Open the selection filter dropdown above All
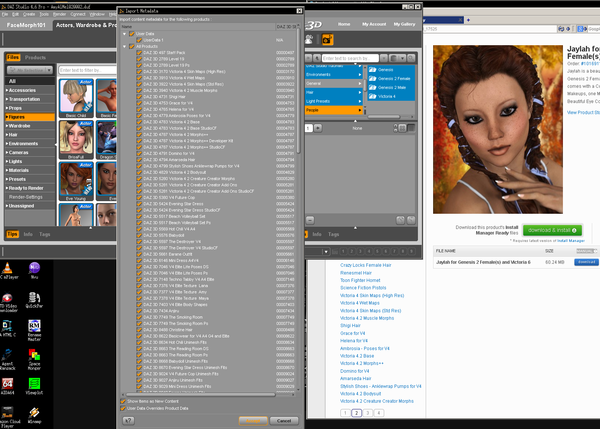The width and height of the screenshot is (600, 429). point(29,70)
